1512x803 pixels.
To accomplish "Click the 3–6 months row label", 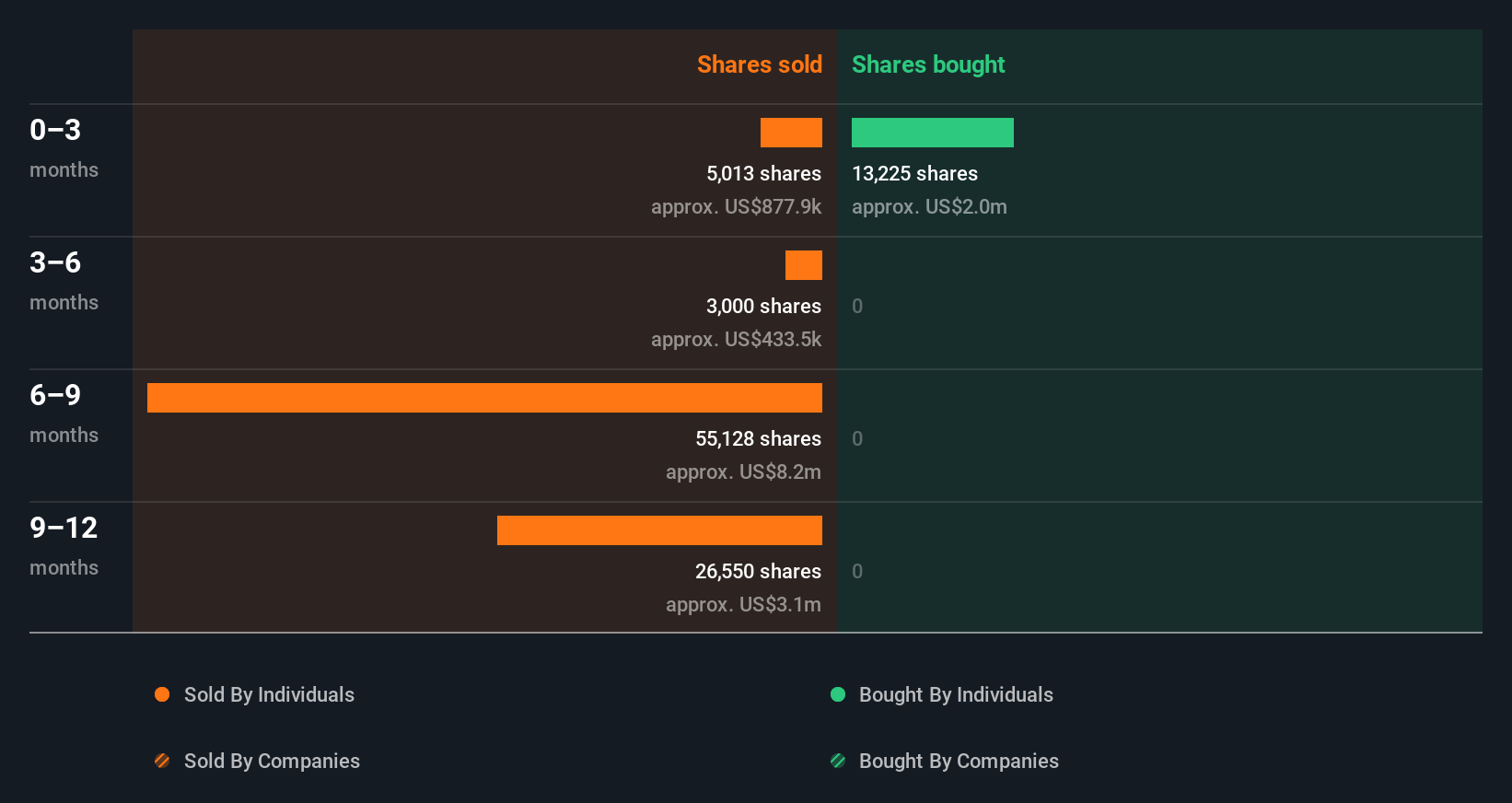I will tap(64, 281).
